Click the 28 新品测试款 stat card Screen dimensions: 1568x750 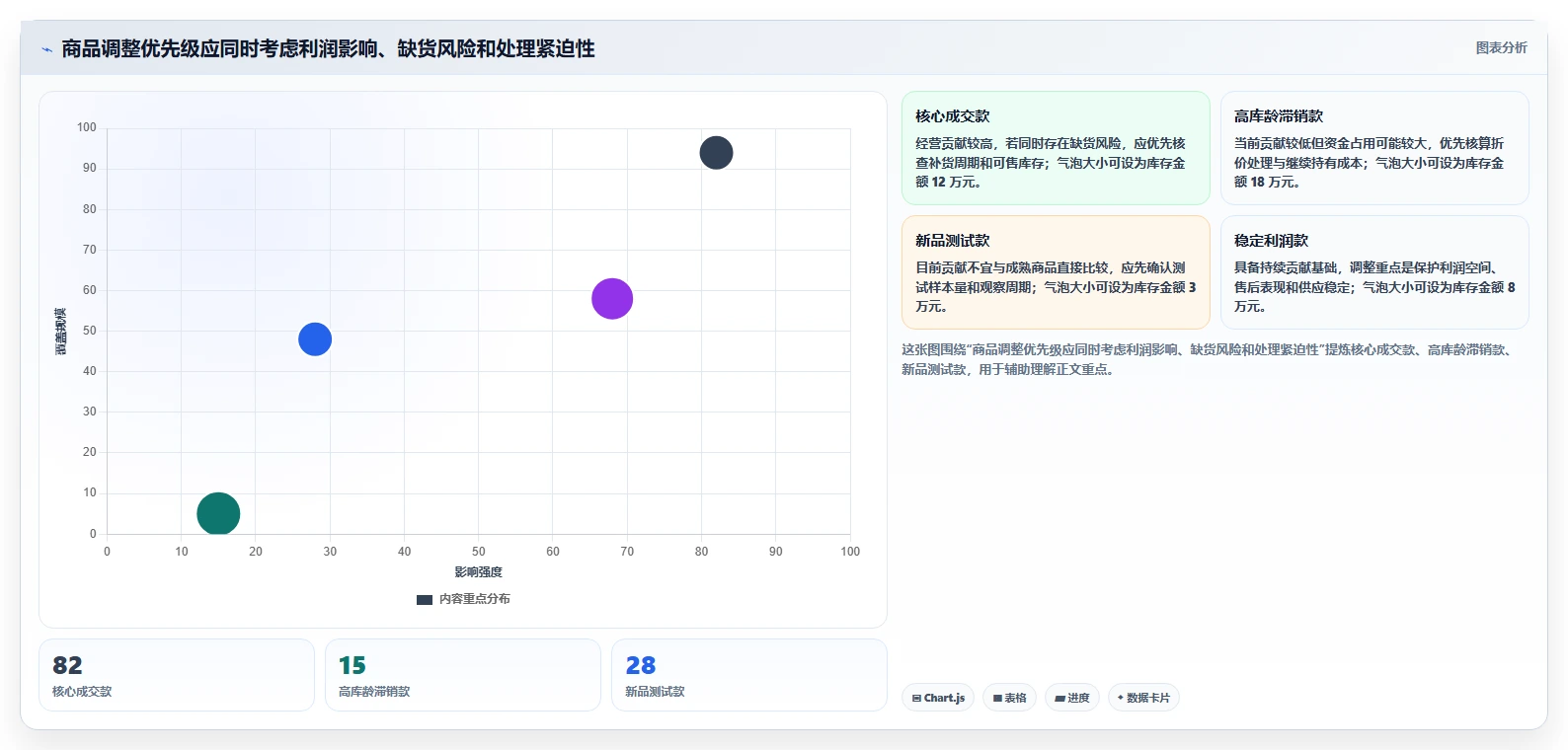749,675
